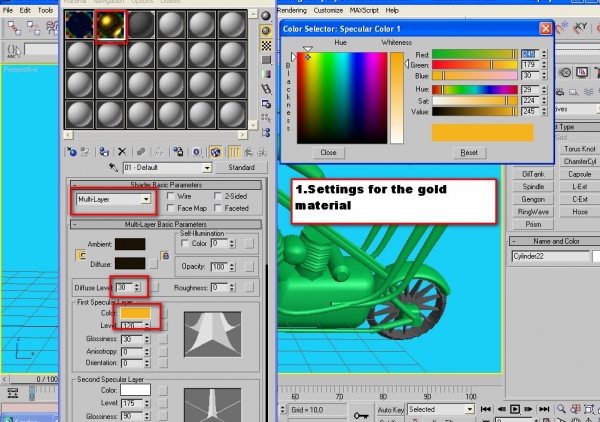Click the Video Color Check icon
Image resolution: width=600 pixels, height=422 pixels.
pos(266,74)
